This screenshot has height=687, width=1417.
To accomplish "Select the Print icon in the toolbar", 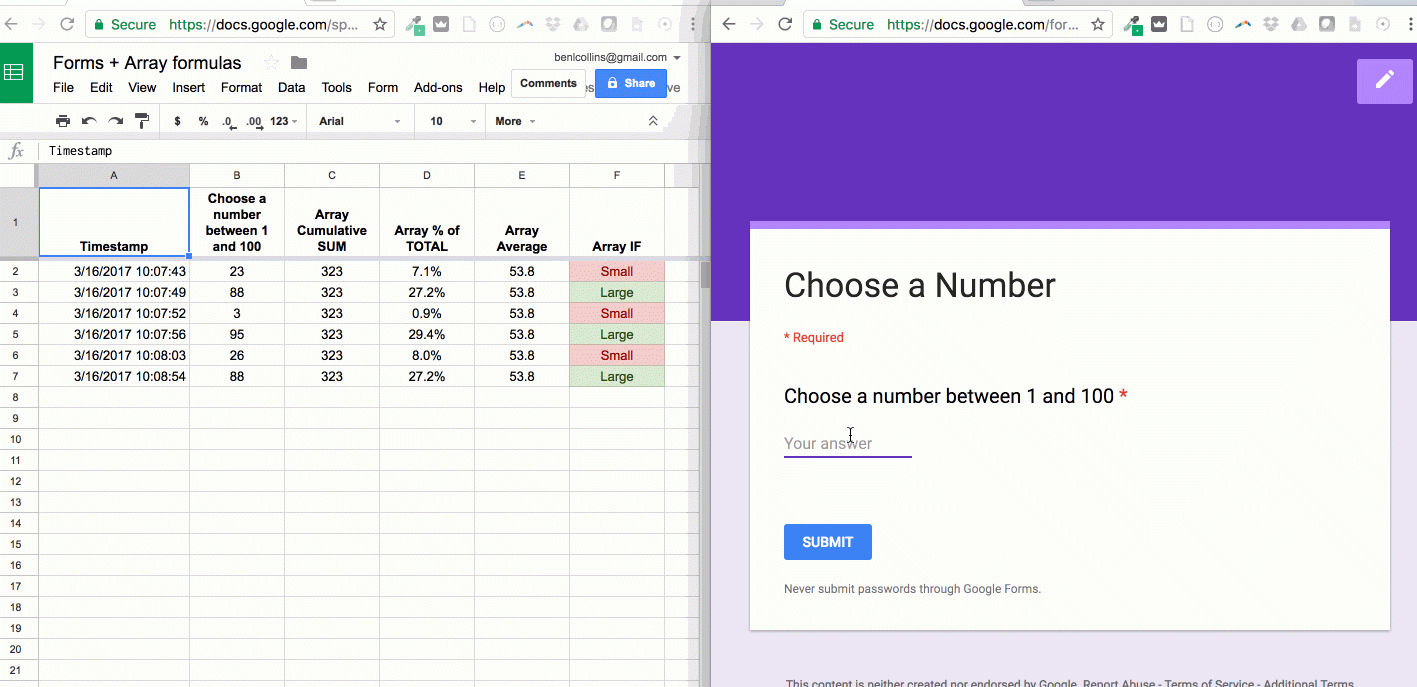I will [62, 120].
